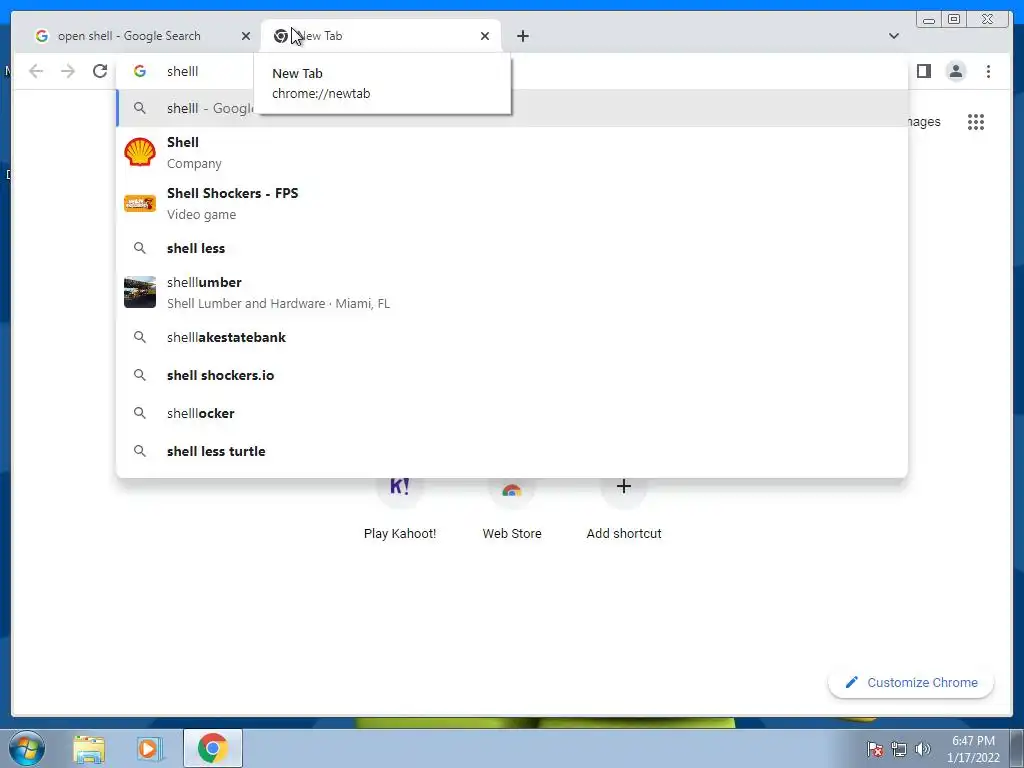The image size is (1024, 768).
Task: Click the Chrome taskbar icon
Action: (x=212, y=749)
